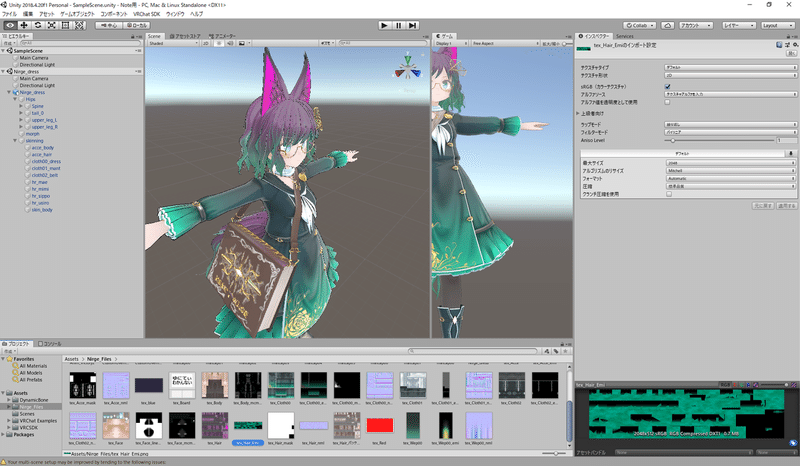Click the Apply button in Inspector
Screen dimensions: 800x466
coord(787,206)
